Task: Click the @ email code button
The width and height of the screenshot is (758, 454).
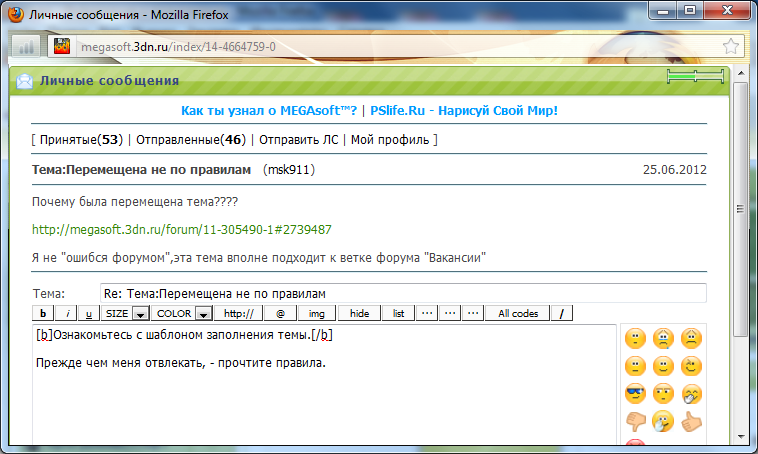Action: pyautogui.click(x=280, y=313)
